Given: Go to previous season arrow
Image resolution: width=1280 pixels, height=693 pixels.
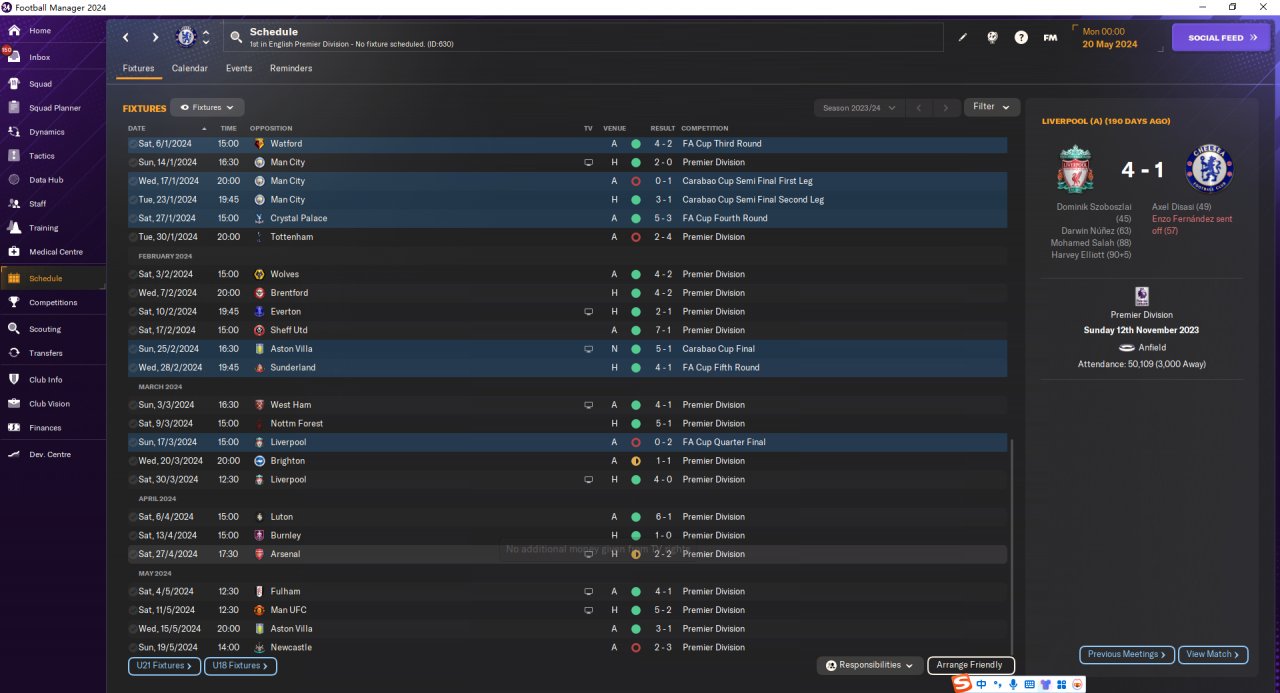Looking at the screenshot, I should [x=919, y=107].
